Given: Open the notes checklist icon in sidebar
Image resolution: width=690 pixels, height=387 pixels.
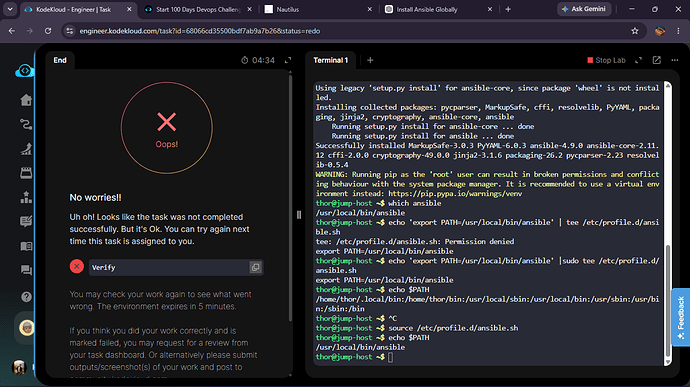Looking at the screenshot, I should [x=26, y=221].
